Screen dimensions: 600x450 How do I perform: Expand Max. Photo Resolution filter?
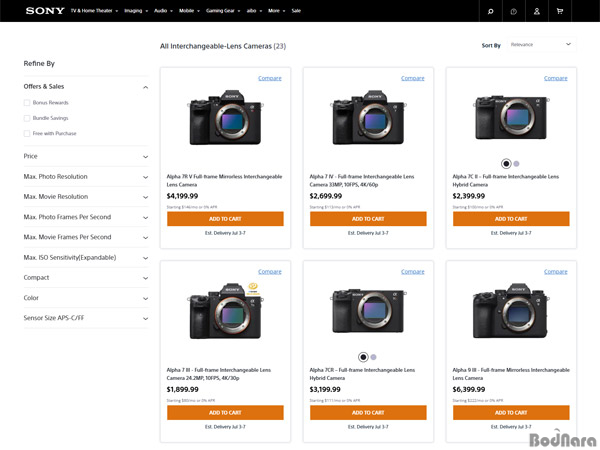click(x=86, y=177)
